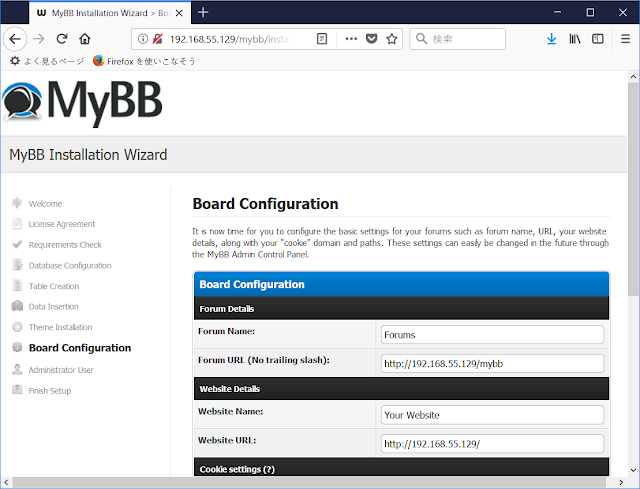The width and height of the screenshot is (640, 489).
Task: Open page actions three-dot menu
Action: click(x=351, y=39)
